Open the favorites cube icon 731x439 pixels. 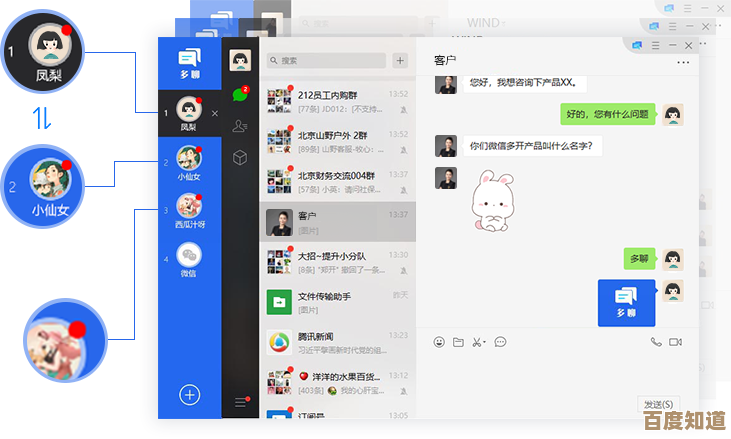click(x=240, y=157)
